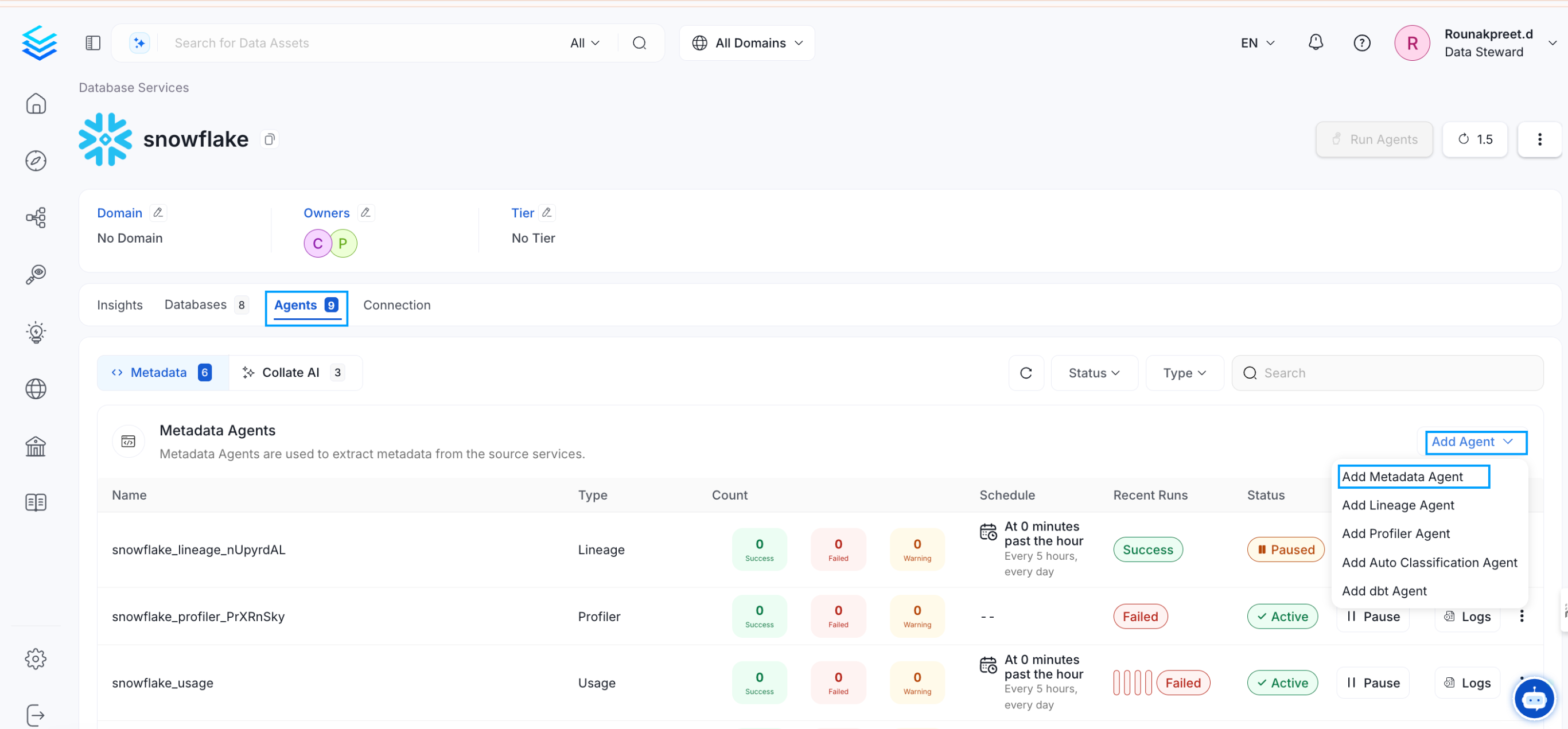This screenshot has height=729, width=1568.
Task: Refresh the agents list
Action: (x=1026, y=373)
